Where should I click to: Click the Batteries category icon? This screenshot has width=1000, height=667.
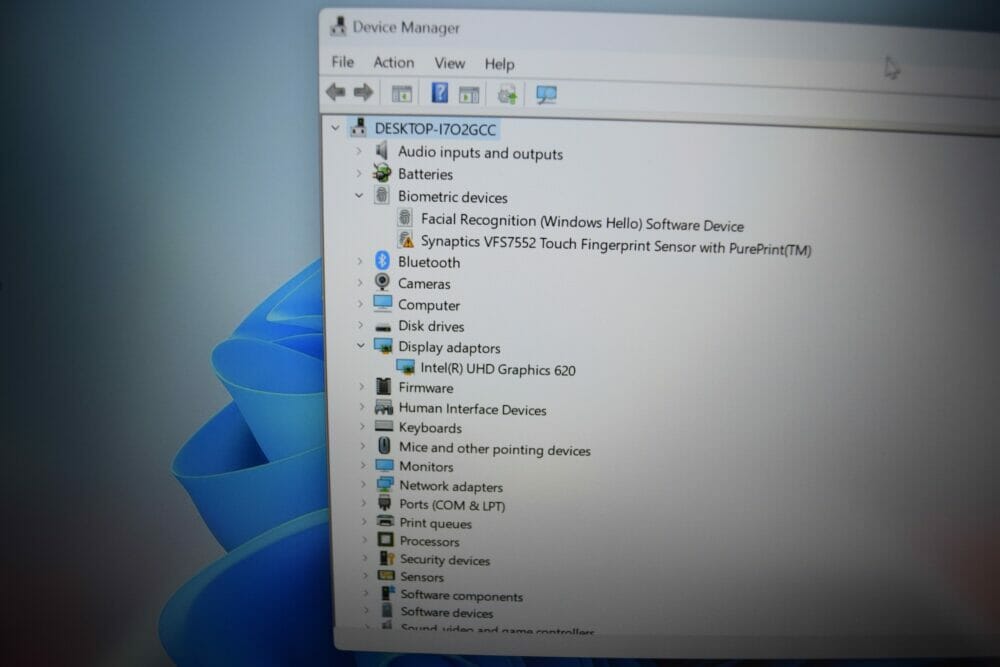point(382,173)
